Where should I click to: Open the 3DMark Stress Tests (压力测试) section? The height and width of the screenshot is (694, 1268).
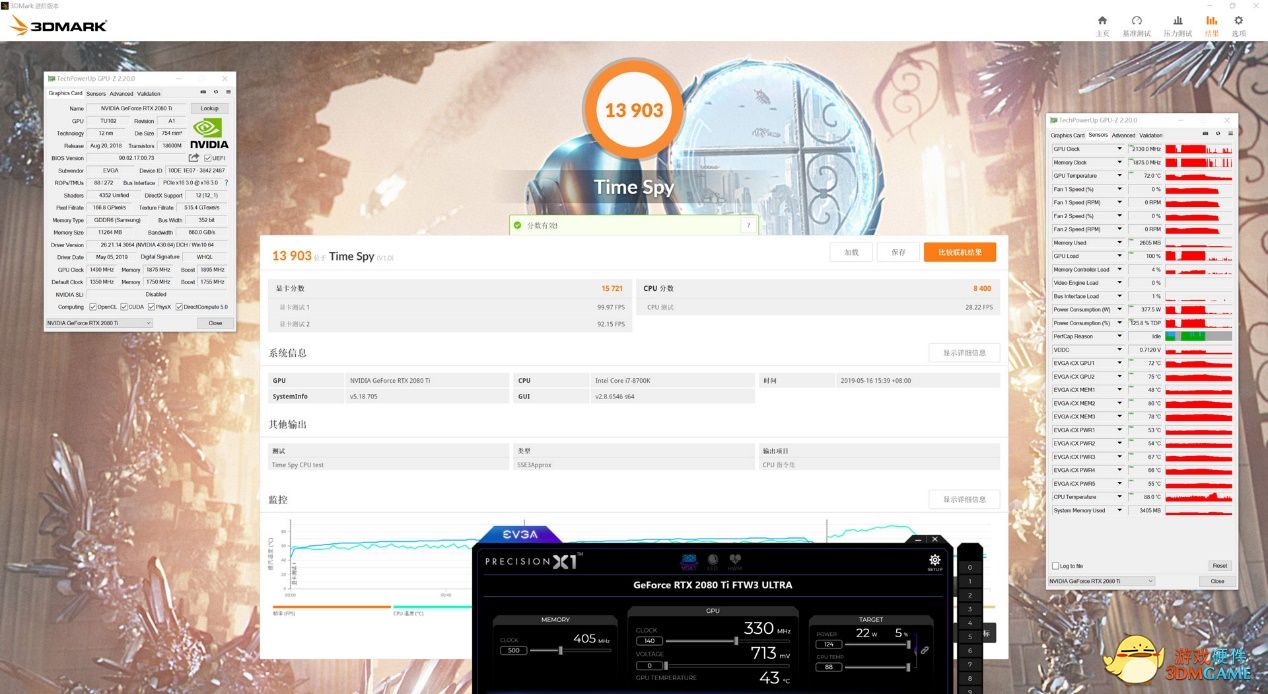[x=1178, y=25]
